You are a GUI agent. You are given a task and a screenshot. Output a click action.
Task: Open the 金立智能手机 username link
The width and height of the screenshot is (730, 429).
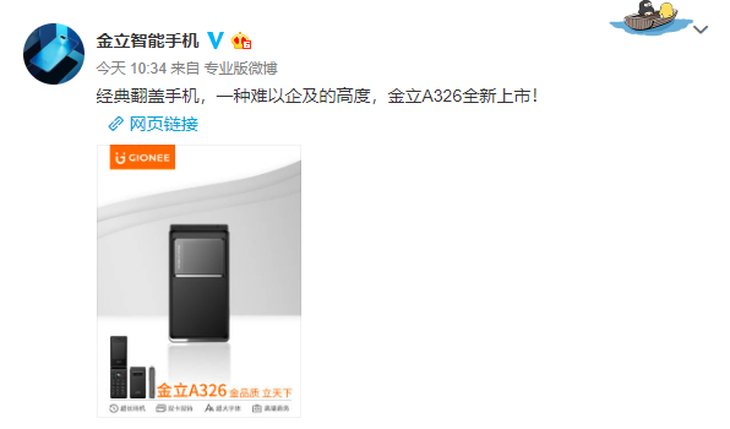(x=148, y=41)
